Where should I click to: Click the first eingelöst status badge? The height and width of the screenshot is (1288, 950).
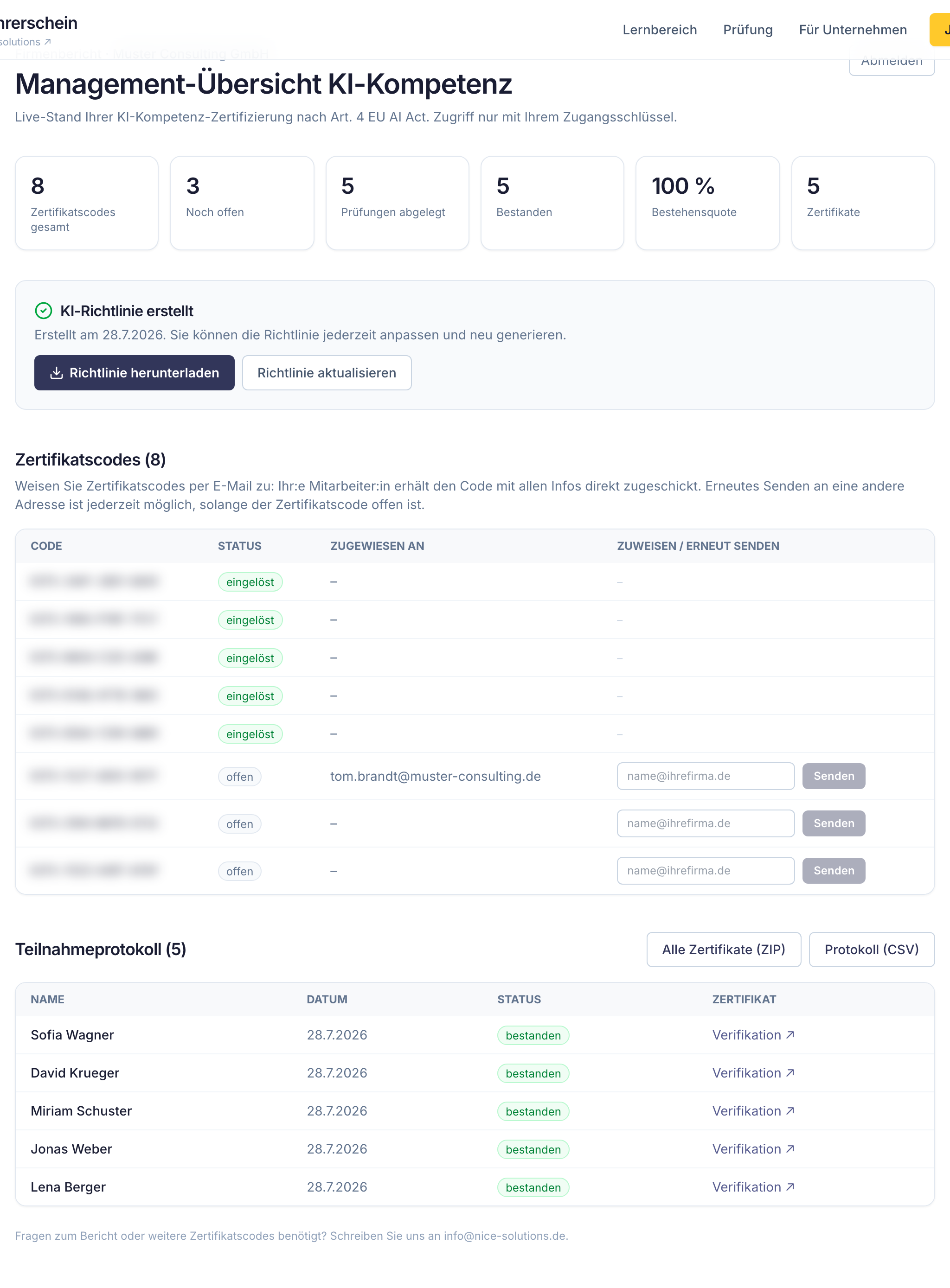click(x=250, y=582)
